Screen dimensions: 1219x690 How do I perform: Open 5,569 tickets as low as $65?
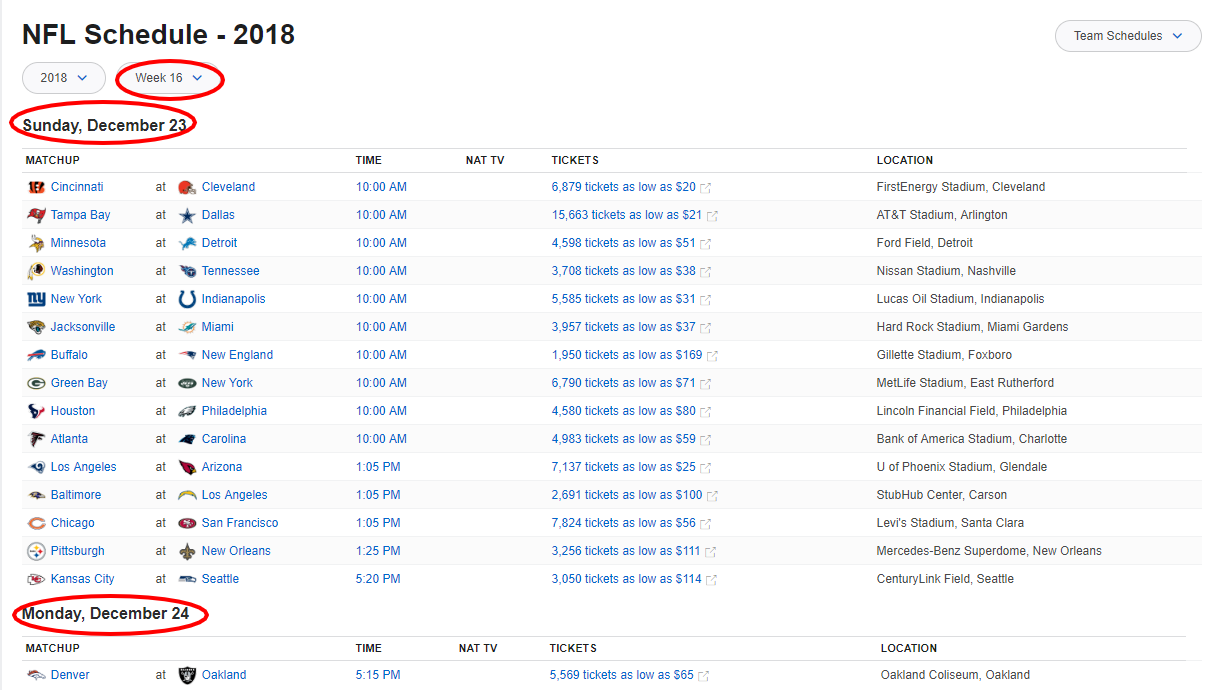622,675
